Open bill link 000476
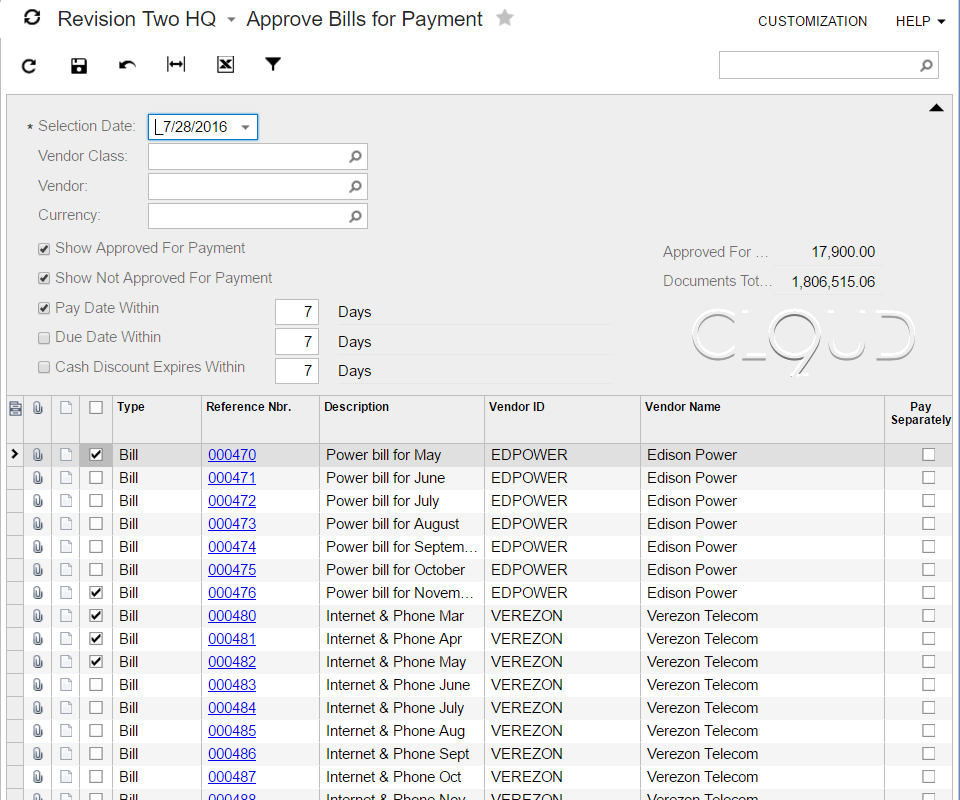This screenshot has width=960, height=800. tap(232, 593)
